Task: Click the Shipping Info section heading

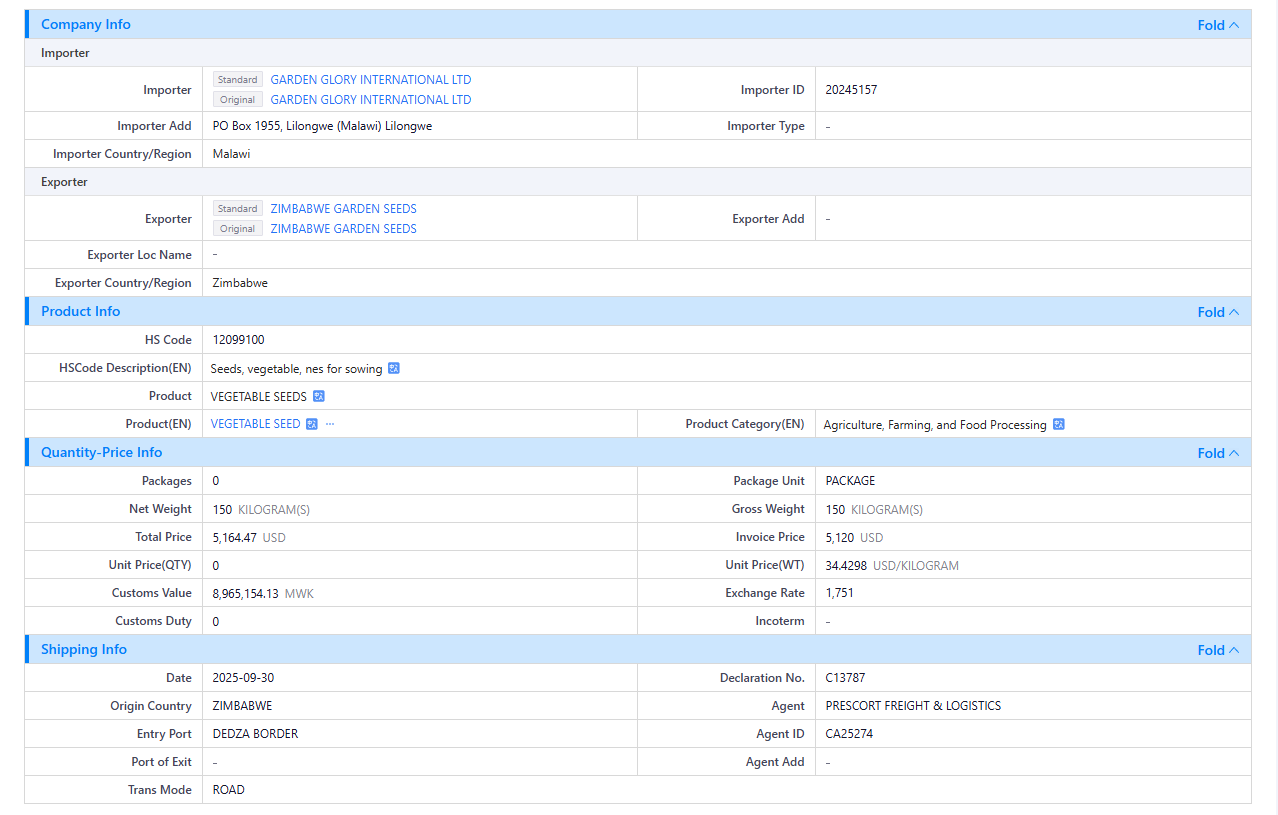Action: [84, 649]
